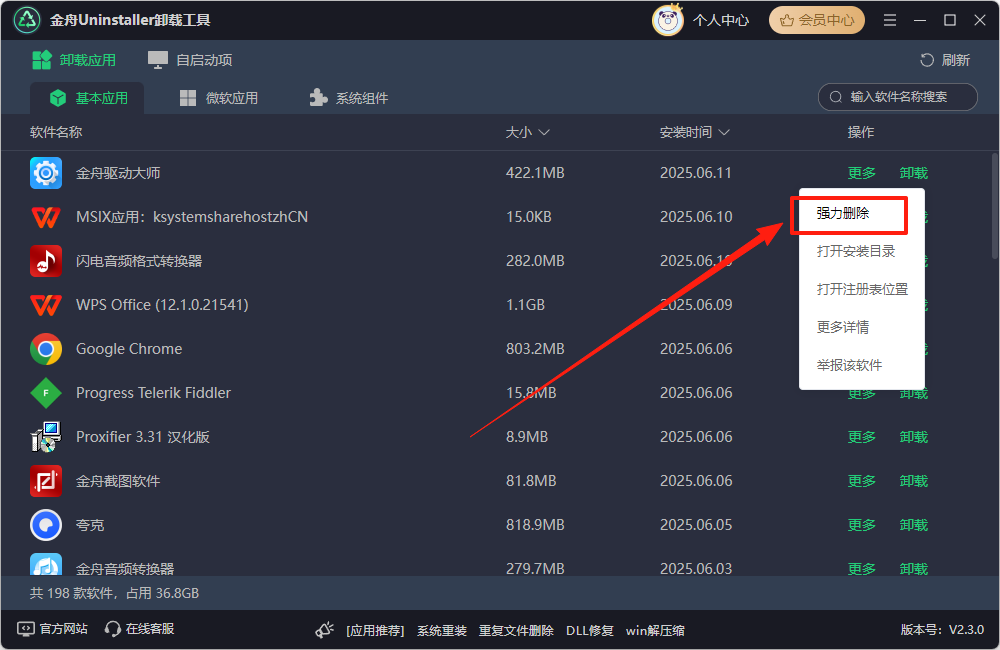Switch to the 卸载应用 tab

[x=74, y=60]
